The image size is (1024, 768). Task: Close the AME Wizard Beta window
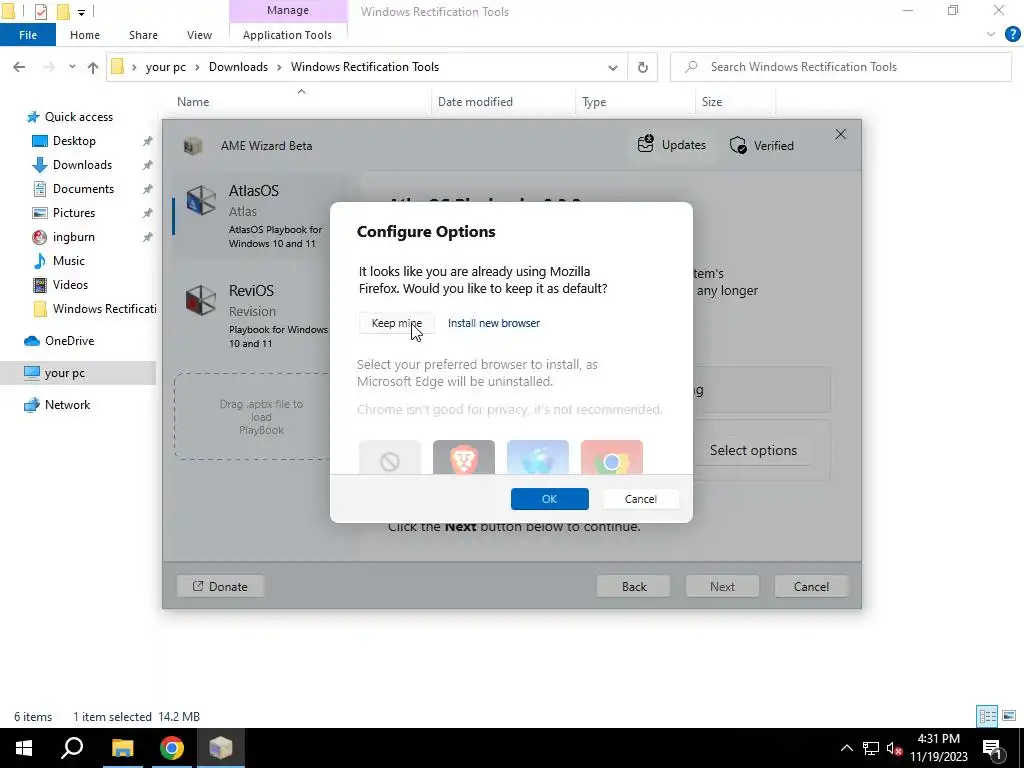coord(840,135)
